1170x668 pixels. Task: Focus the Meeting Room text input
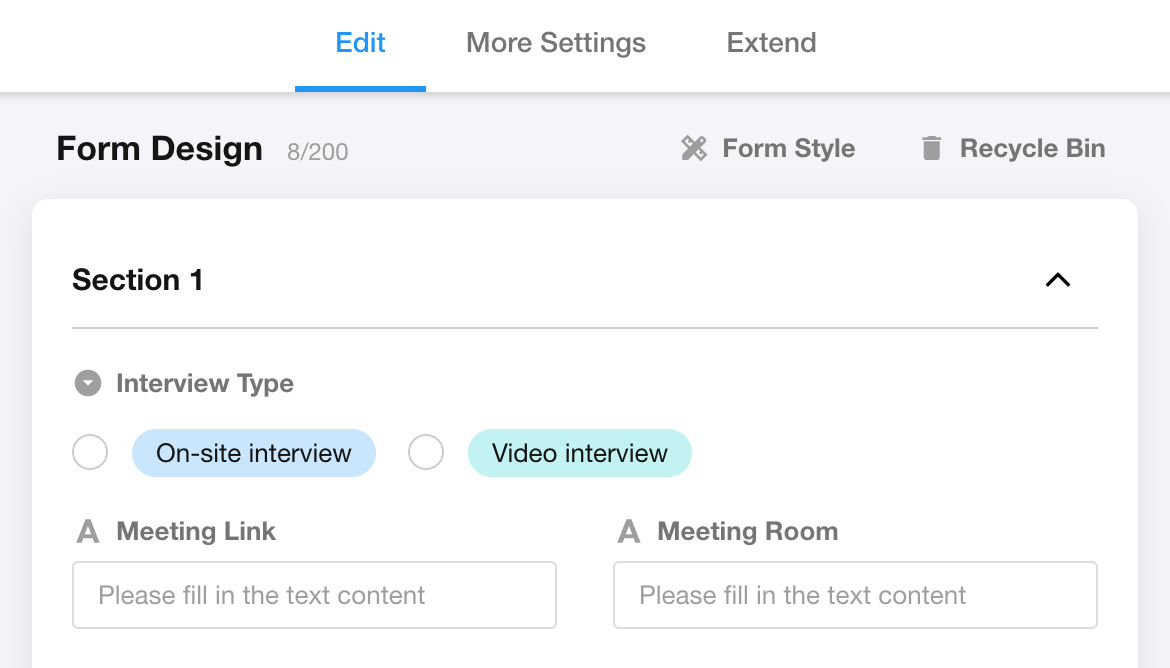(855, 595)
